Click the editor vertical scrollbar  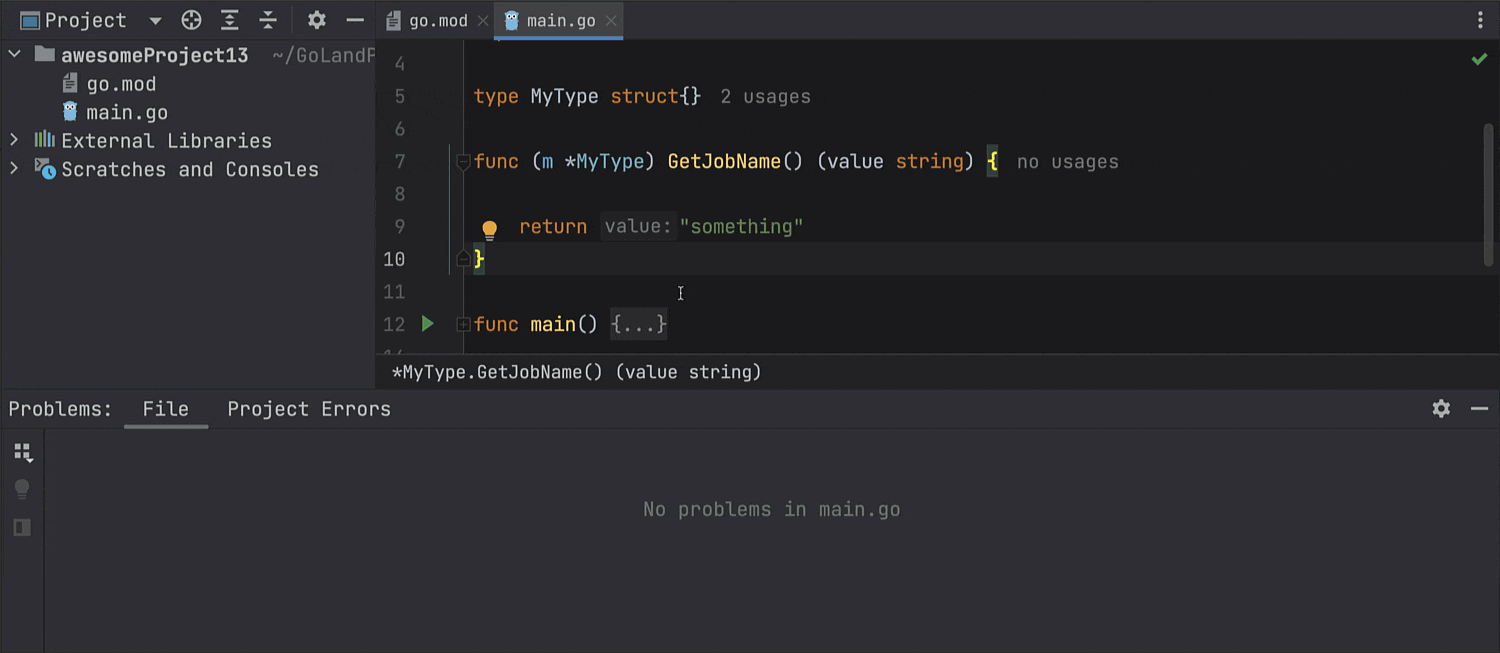[x=1488, y=195]
